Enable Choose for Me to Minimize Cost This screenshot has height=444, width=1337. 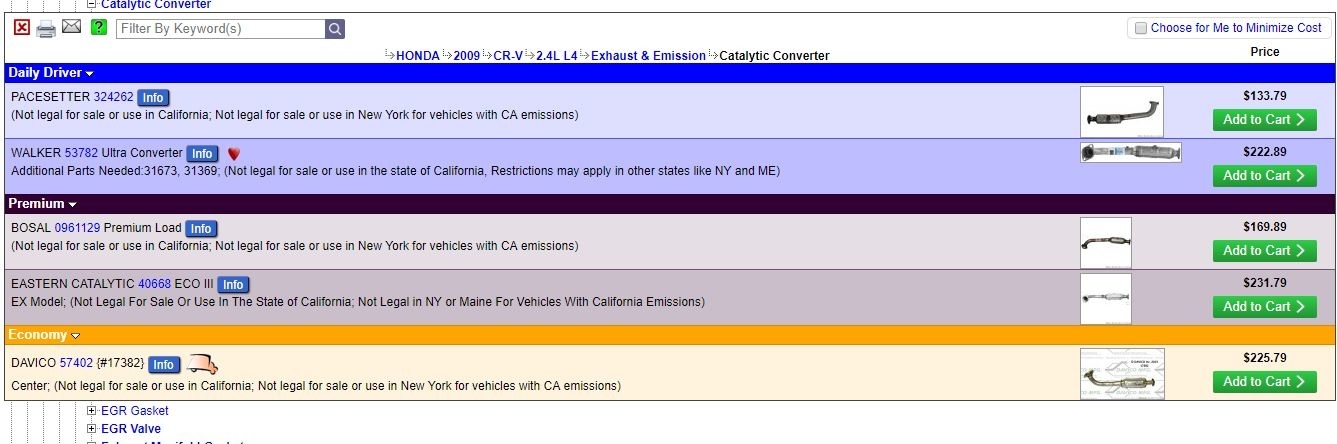coord(1139,28)
